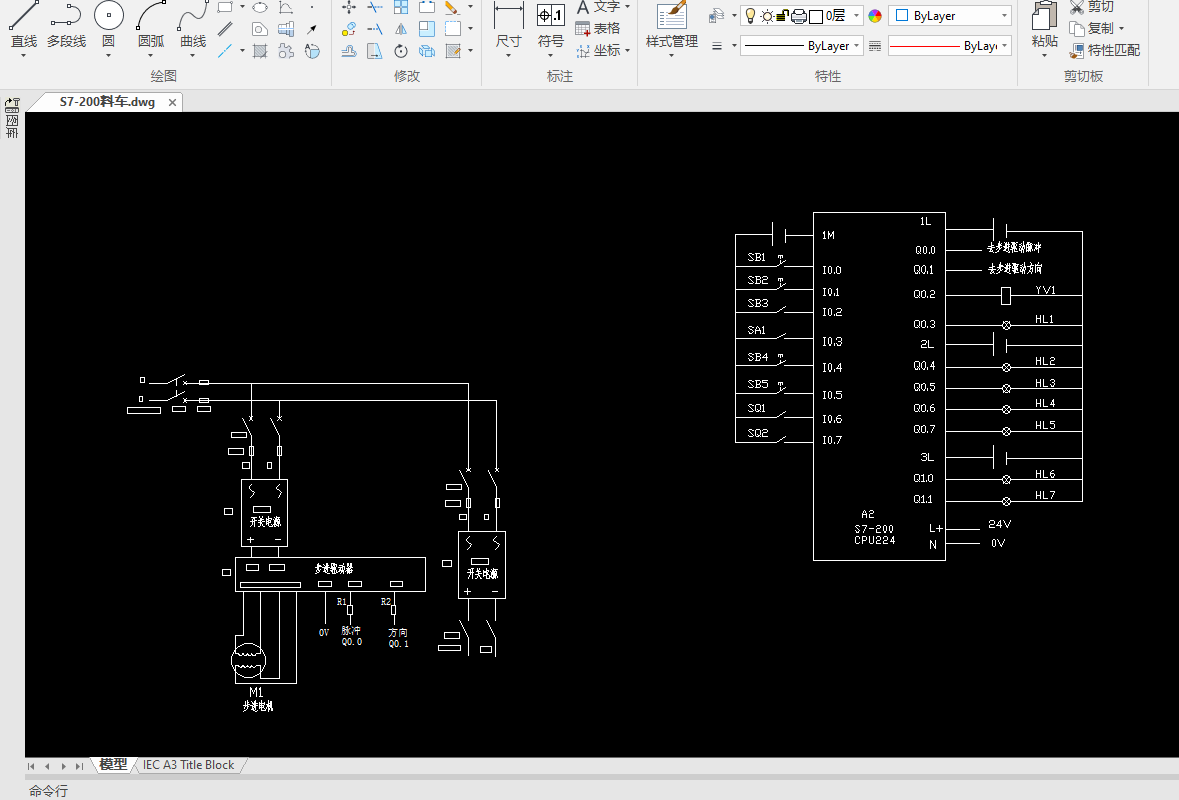Click the 剪切 (Cut) button
Screen dimensions: 1179x800
click(1091, 7)
